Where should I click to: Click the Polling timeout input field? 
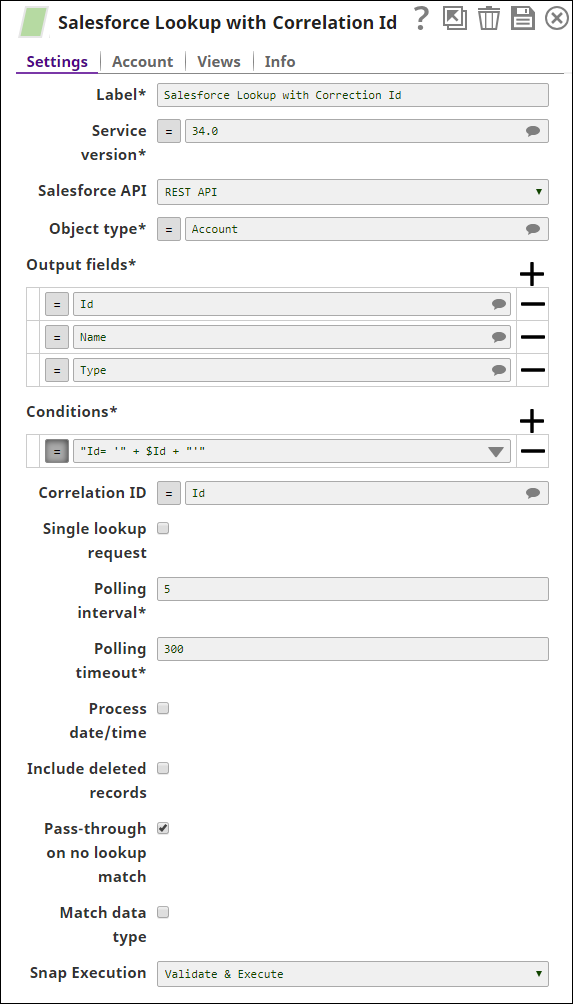pos(353,649)
